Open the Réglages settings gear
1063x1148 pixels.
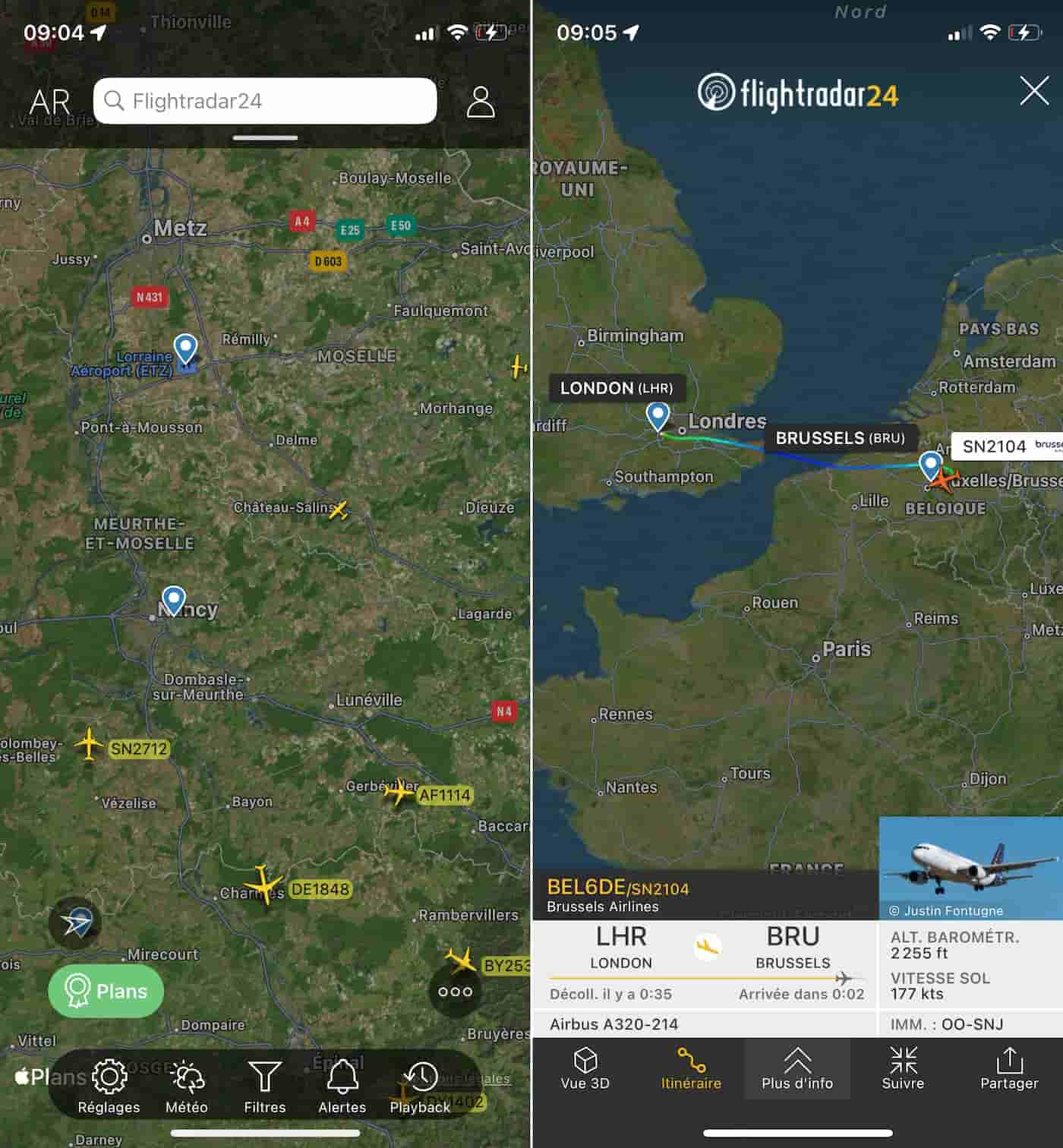pyautogui.click(x=109, y=1086)
